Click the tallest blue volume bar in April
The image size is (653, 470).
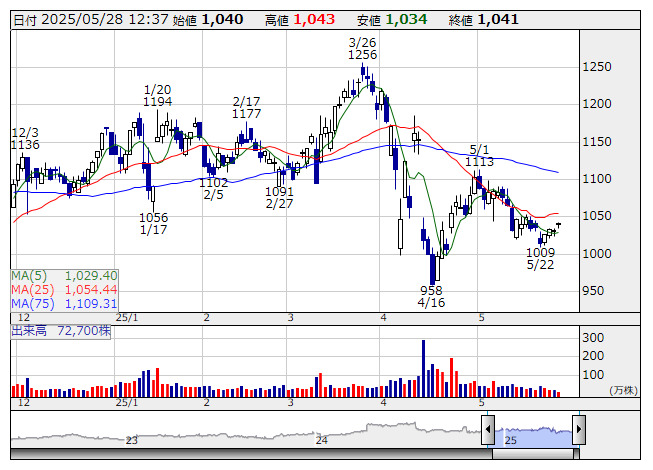click(x=424, y=368)
